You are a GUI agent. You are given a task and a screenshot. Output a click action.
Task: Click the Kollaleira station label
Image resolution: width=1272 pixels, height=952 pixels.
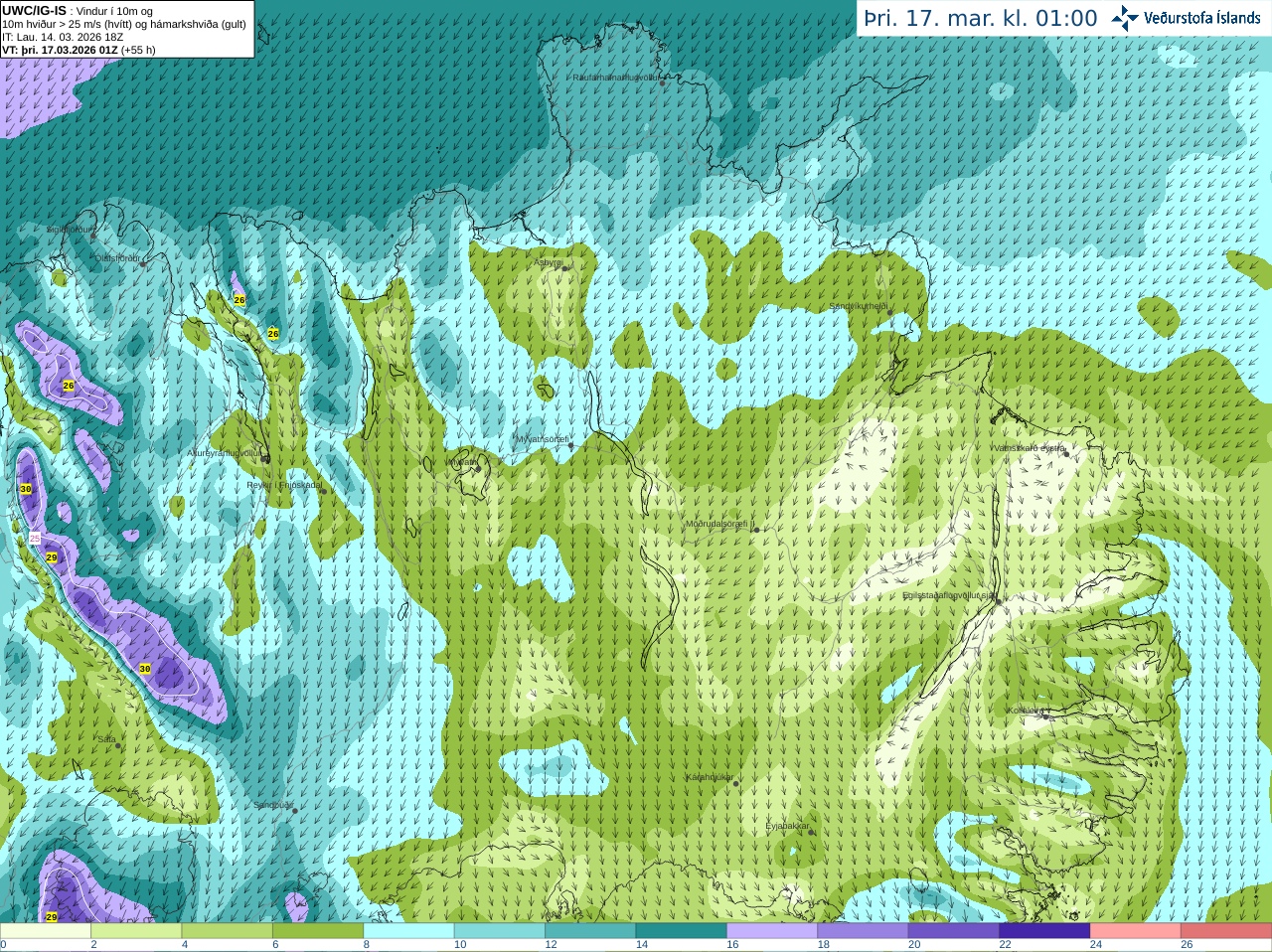coord(1025,711)
